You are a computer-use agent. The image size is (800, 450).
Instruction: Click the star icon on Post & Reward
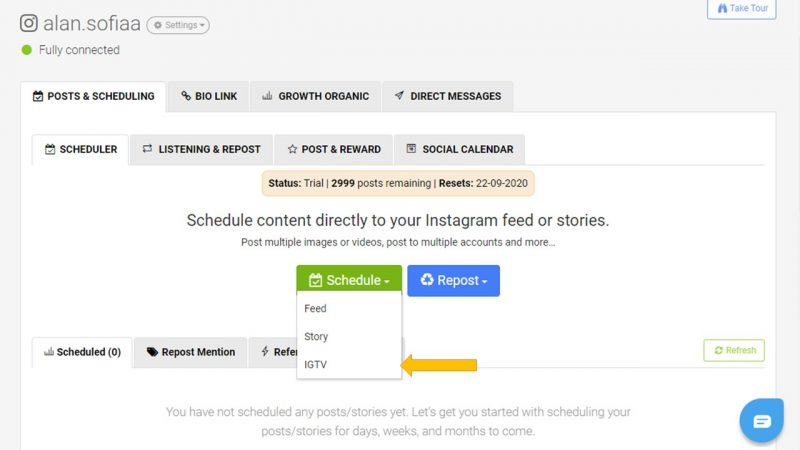(292, 149)
